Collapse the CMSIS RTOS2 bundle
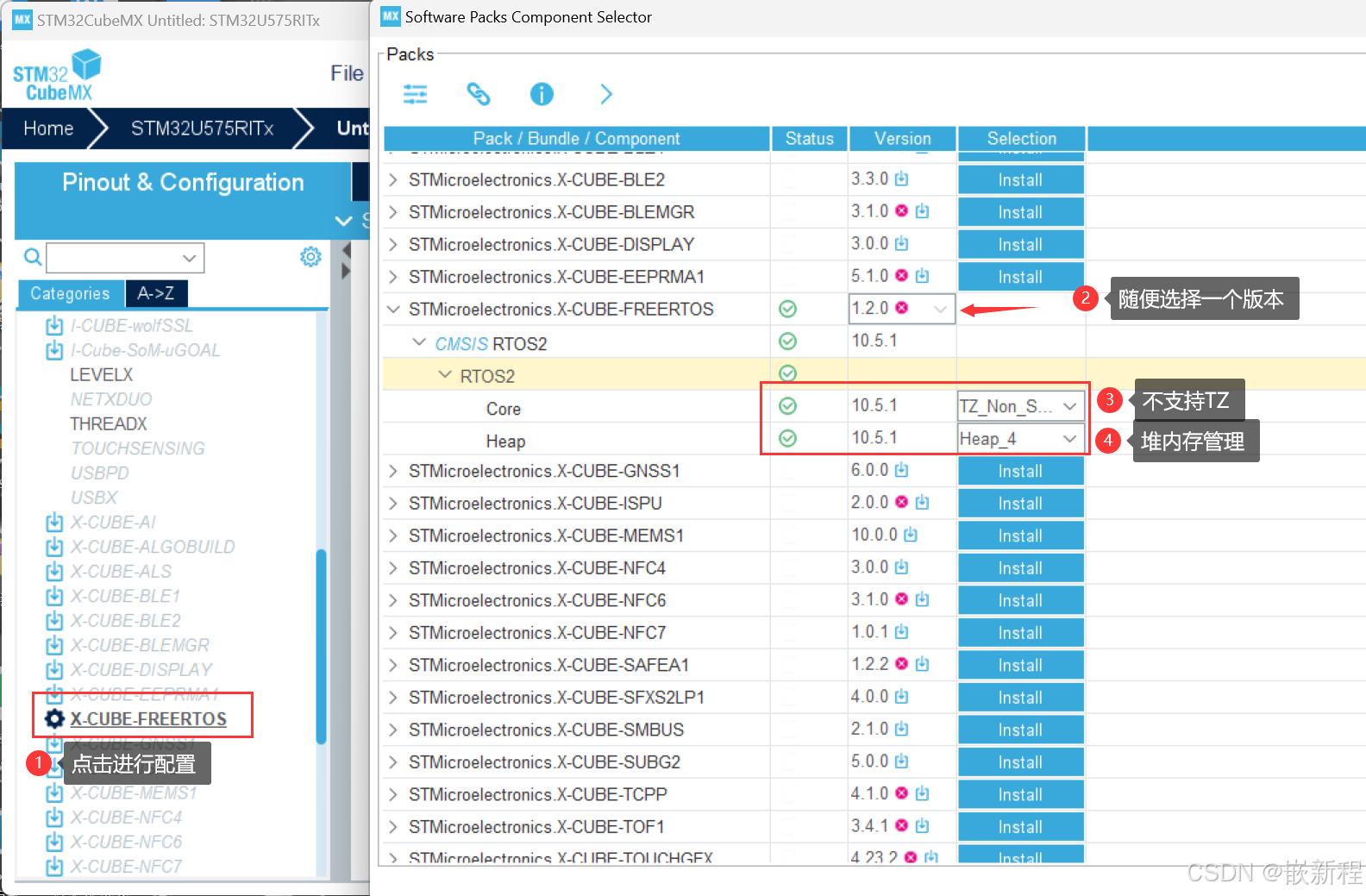The image size is (1366, 896). coord(420,342)
